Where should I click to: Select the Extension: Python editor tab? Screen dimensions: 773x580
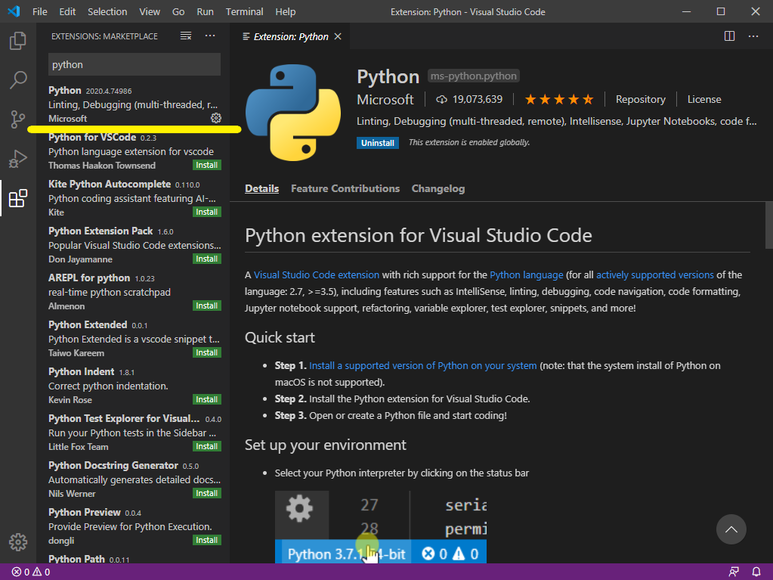(x=291, y=36)
